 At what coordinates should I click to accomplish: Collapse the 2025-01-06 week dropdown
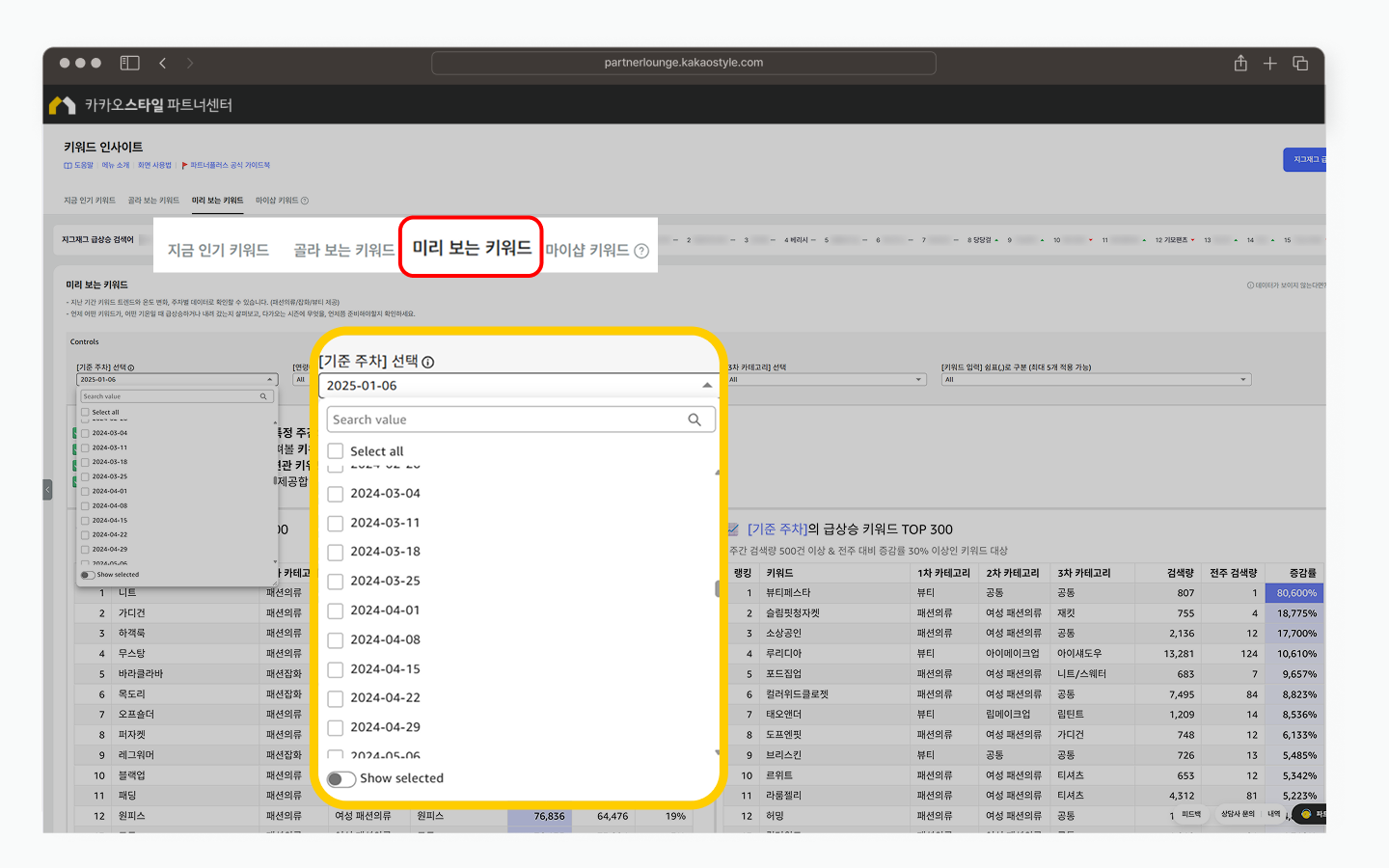pos(707,386)
